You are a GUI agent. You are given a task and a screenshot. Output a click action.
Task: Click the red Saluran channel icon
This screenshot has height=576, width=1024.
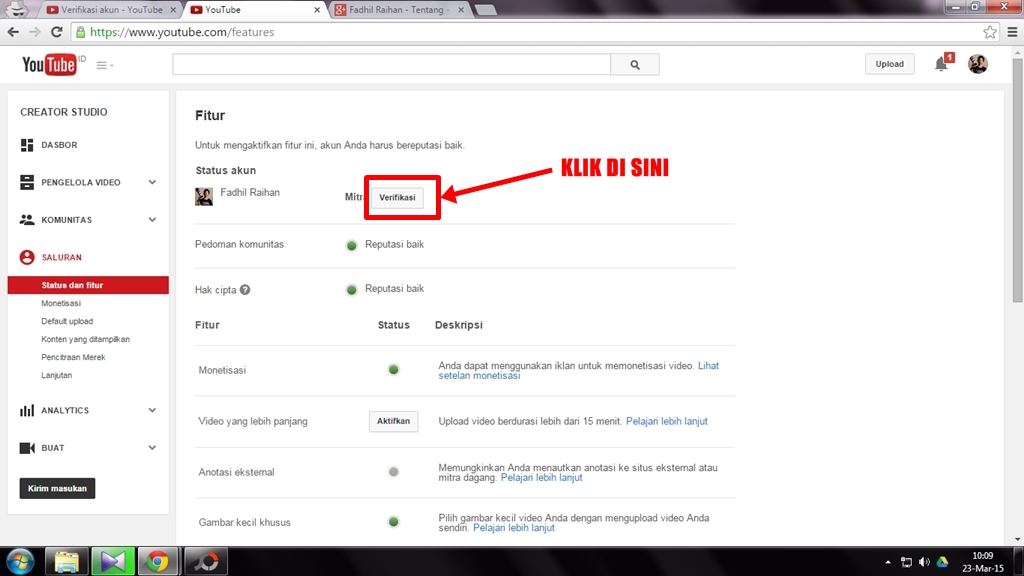tap(27, 256)
